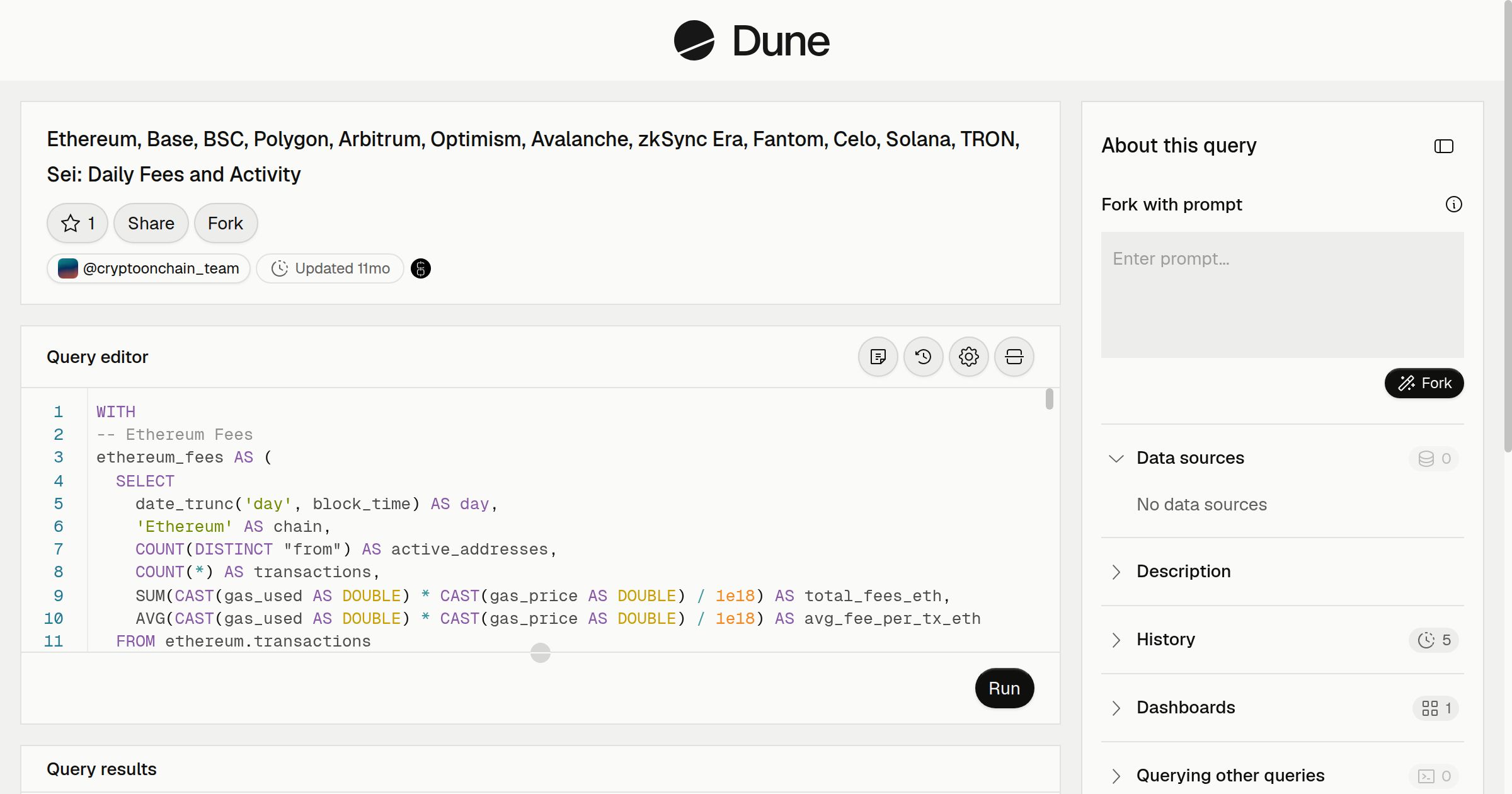Open @cryptoonchain_team profile

[x=149, y=268]
